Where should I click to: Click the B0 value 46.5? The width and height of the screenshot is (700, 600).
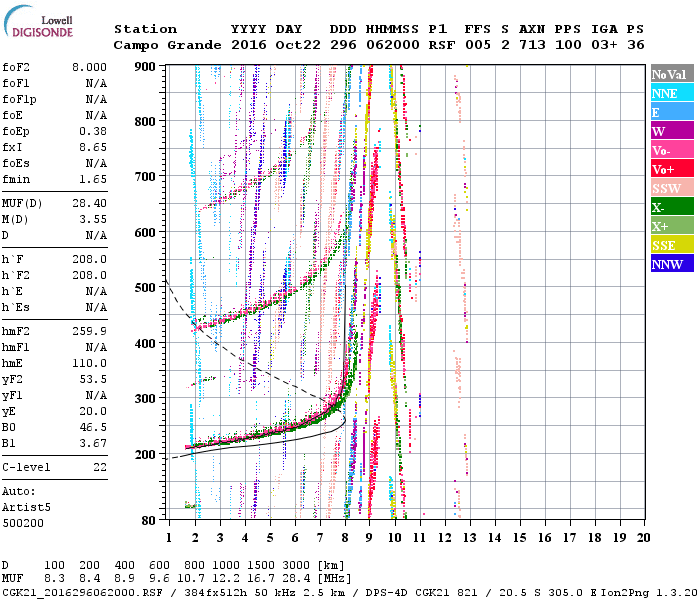pyautogui.click(x=93, y=428)
